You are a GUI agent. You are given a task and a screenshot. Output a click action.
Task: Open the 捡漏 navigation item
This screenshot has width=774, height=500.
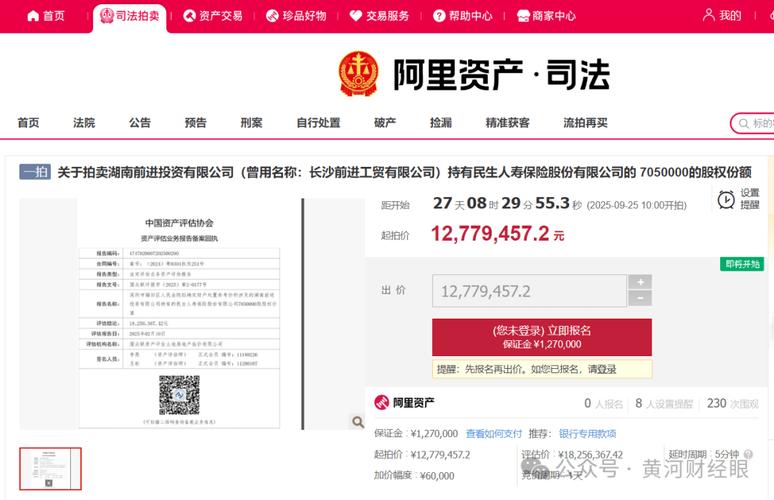point(441,122)
